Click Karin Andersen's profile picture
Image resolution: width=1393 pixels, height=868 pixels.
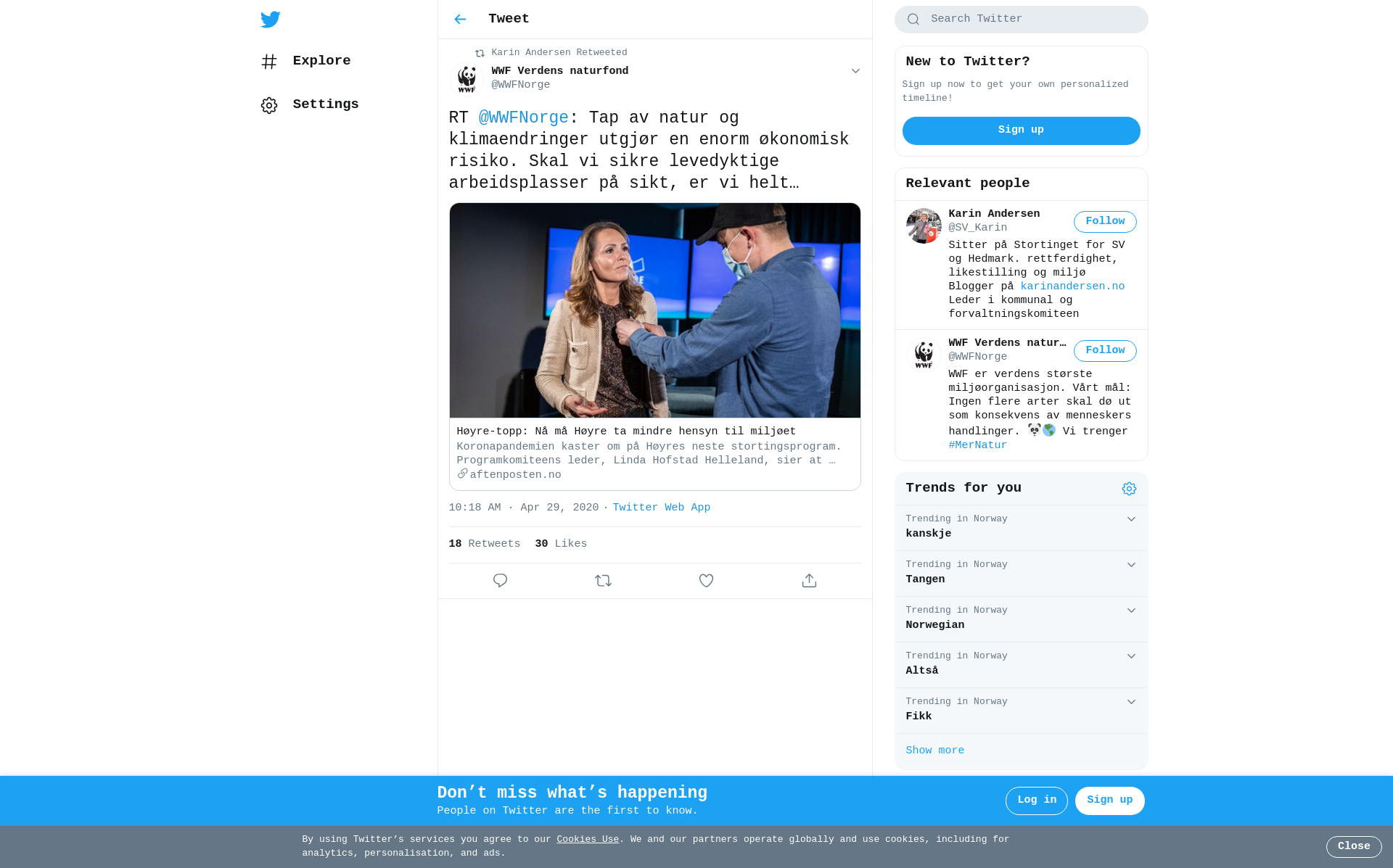[x=924, y=226]
